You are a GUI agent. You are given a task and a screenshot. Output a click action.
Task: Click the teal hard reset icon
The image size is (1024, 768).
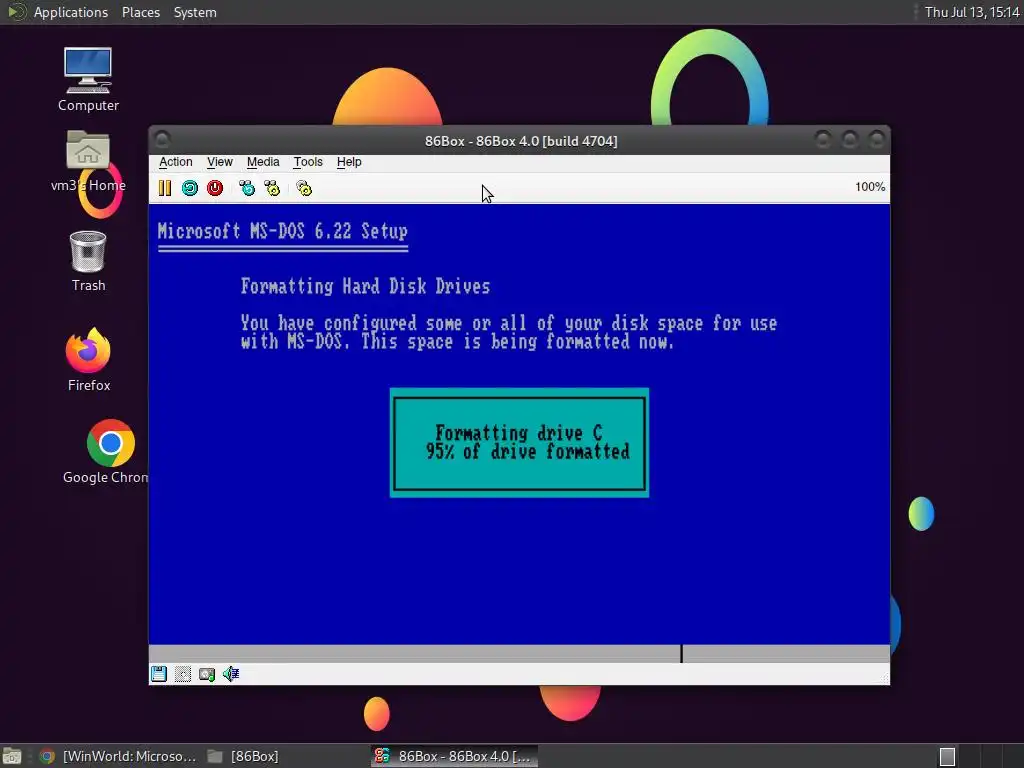pos(190,188)
